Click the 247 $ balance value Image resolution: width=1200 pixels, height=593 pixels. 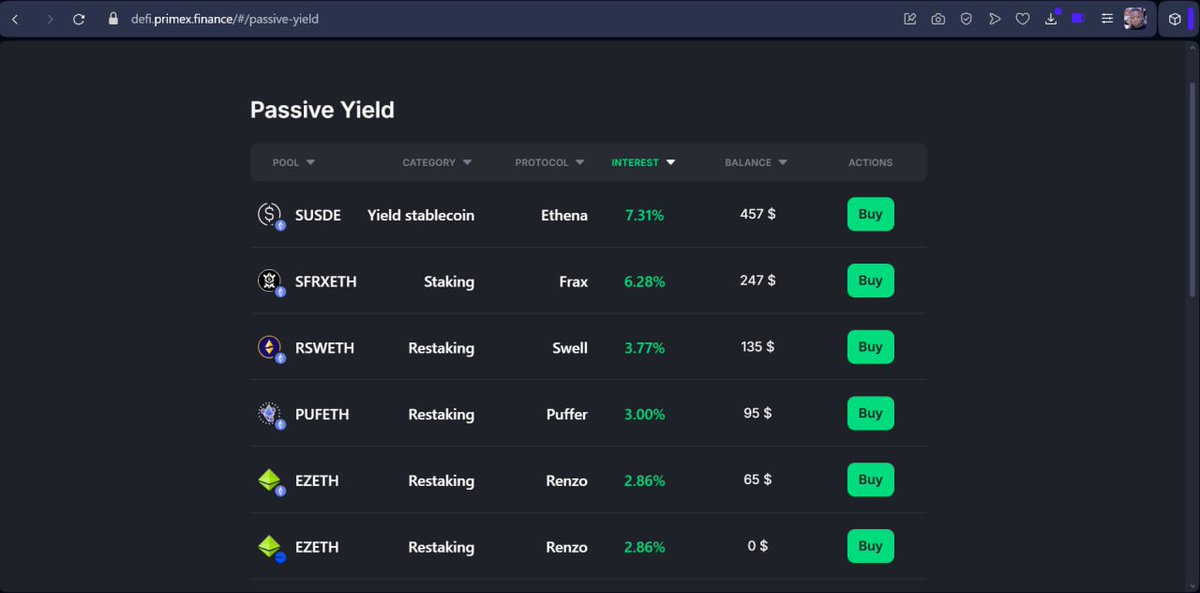[x=757, y=280]
